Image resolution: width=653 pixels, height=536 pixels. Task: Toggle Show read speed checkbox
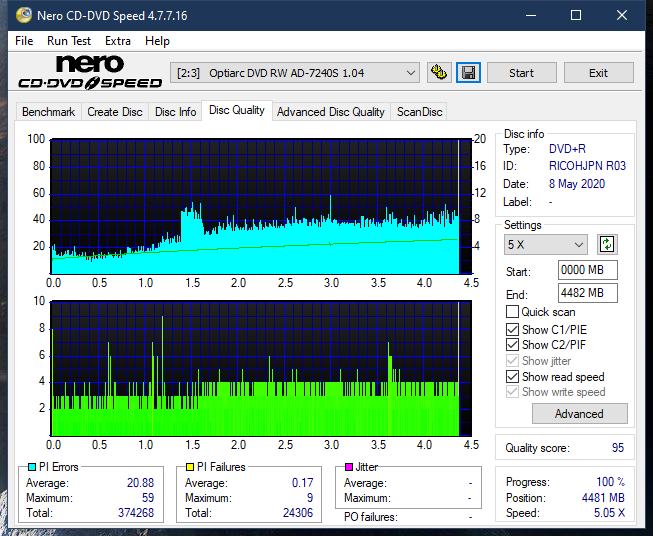point(512,376)
